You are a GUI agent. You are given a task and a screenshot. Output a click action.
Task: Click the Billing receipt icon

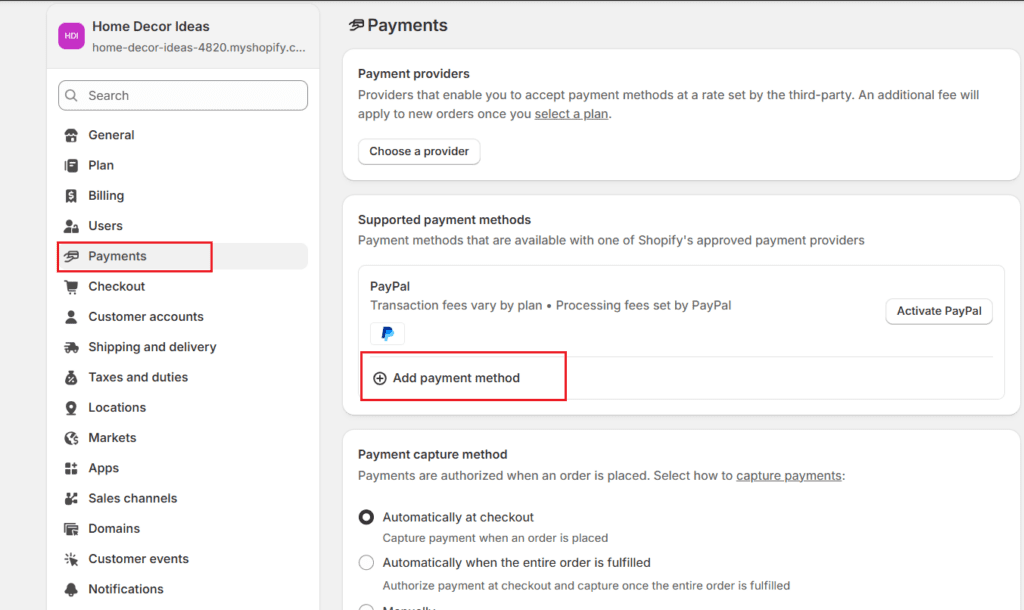tap(71, 196)
